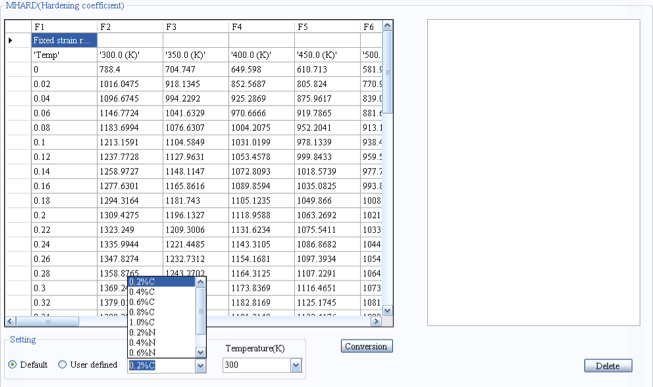Click the table's horizontal scrollbar right arrow
This screenshot has height=387, width=653.
tap(376, 321)
